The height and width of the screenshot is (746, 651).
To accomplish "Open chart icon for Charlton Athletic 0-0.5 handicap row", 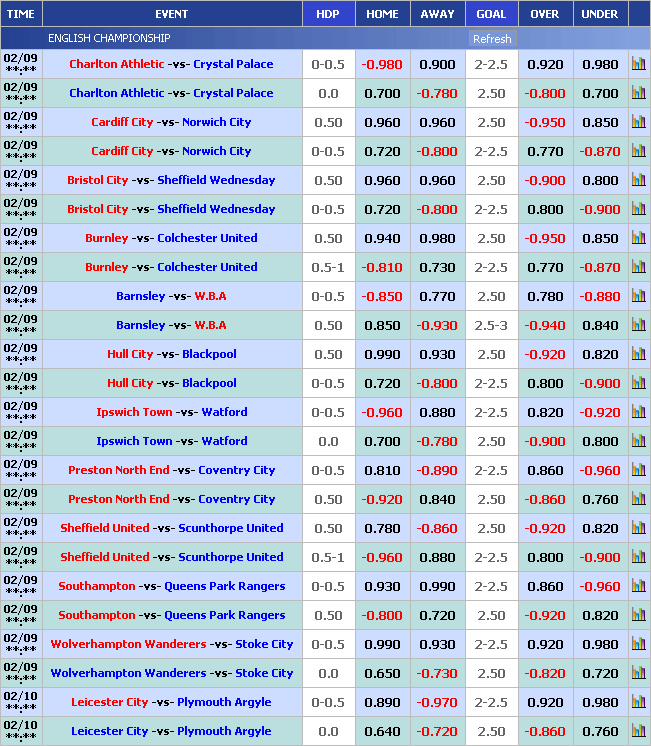I will click(x=638, y=64).
